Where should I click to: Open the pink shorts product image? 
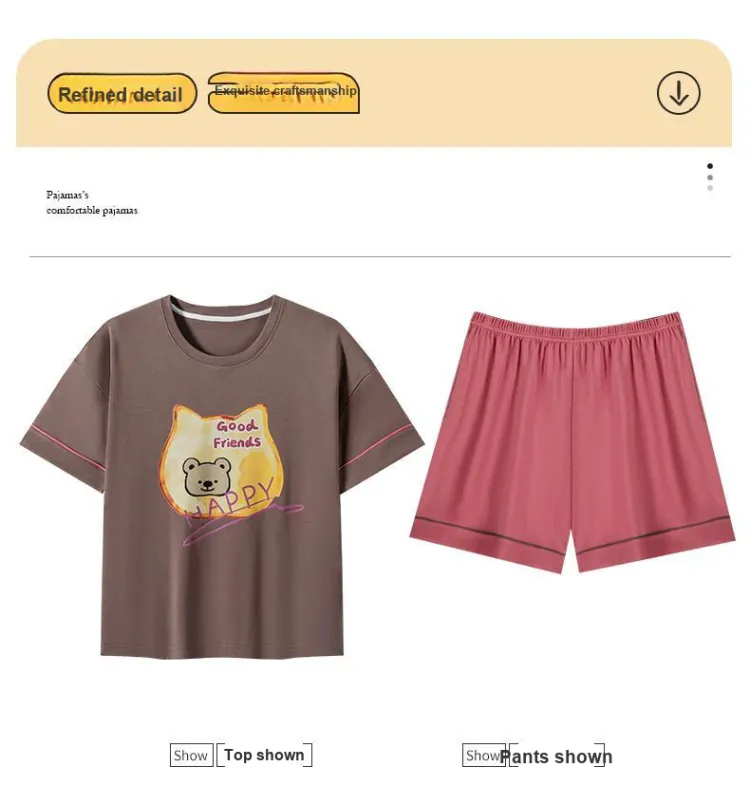tap(573, 441)
